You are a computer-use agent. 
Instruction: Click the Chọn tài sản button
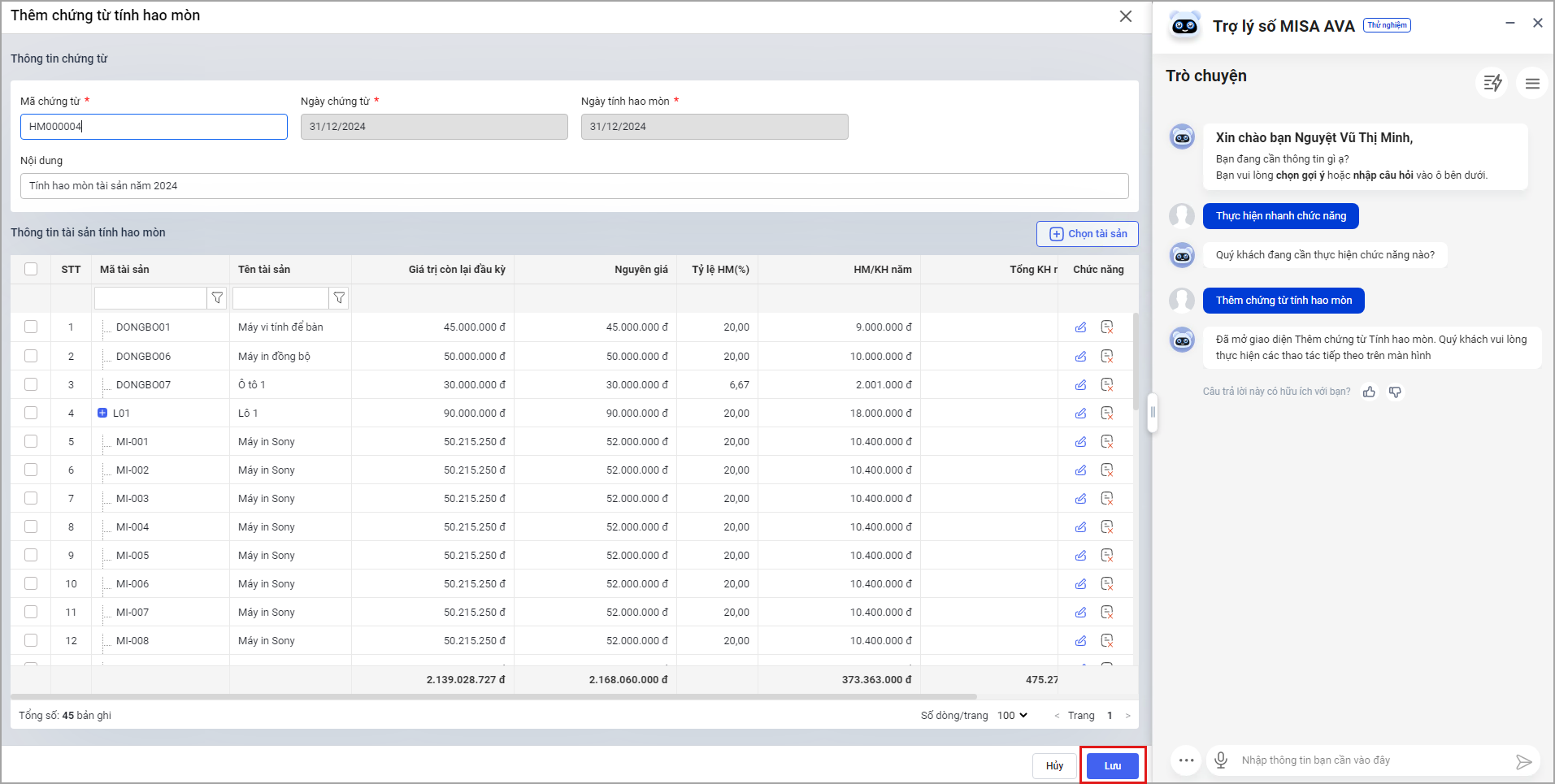1088,234
